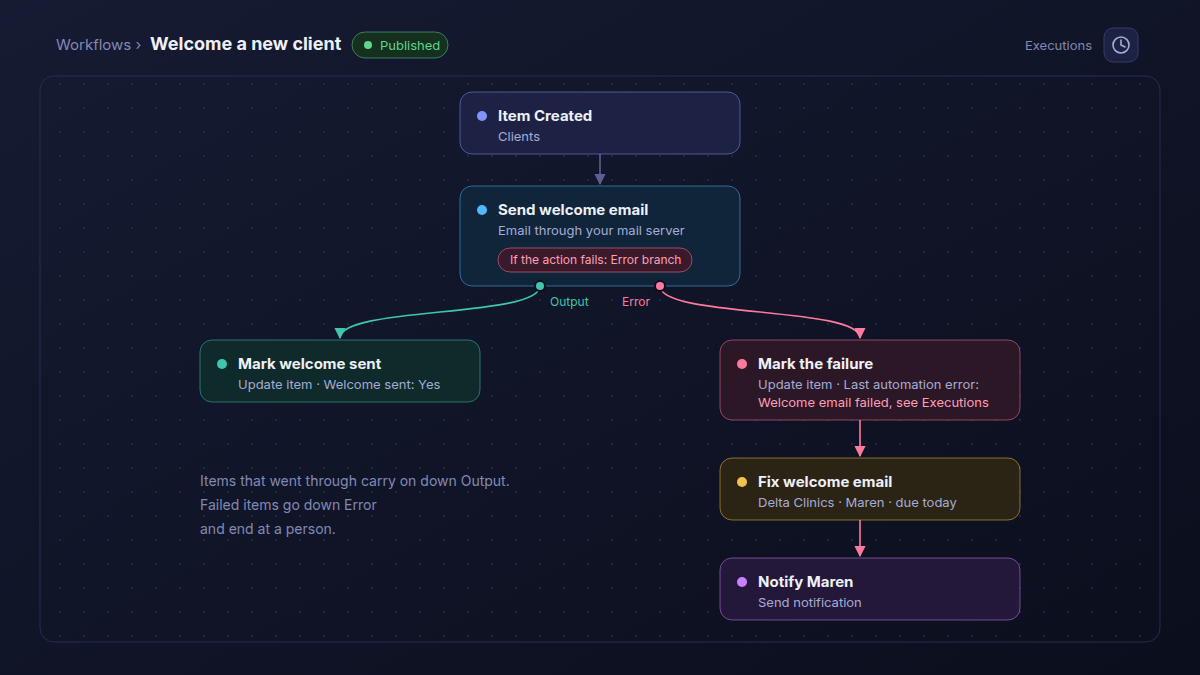The image size is (1200, 675).
Task: Click the yellow dot on Fix welcome email
Action: pos(742,482)
